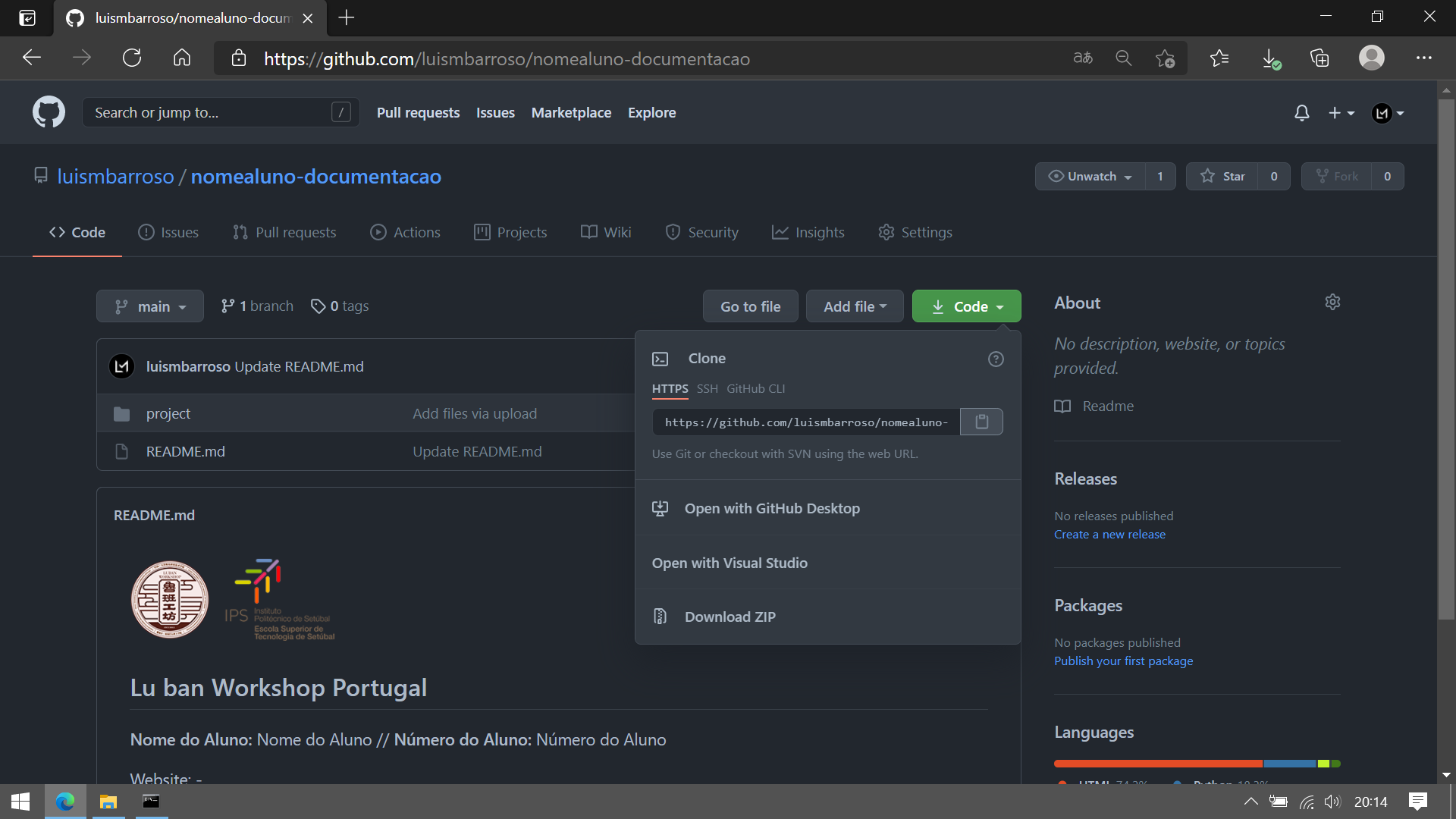Image resolution: width=1456 pixels, height=819 pixels.
Task: Expand the plus create-new dropdown in the header
Action: [x=1341, y=113]
